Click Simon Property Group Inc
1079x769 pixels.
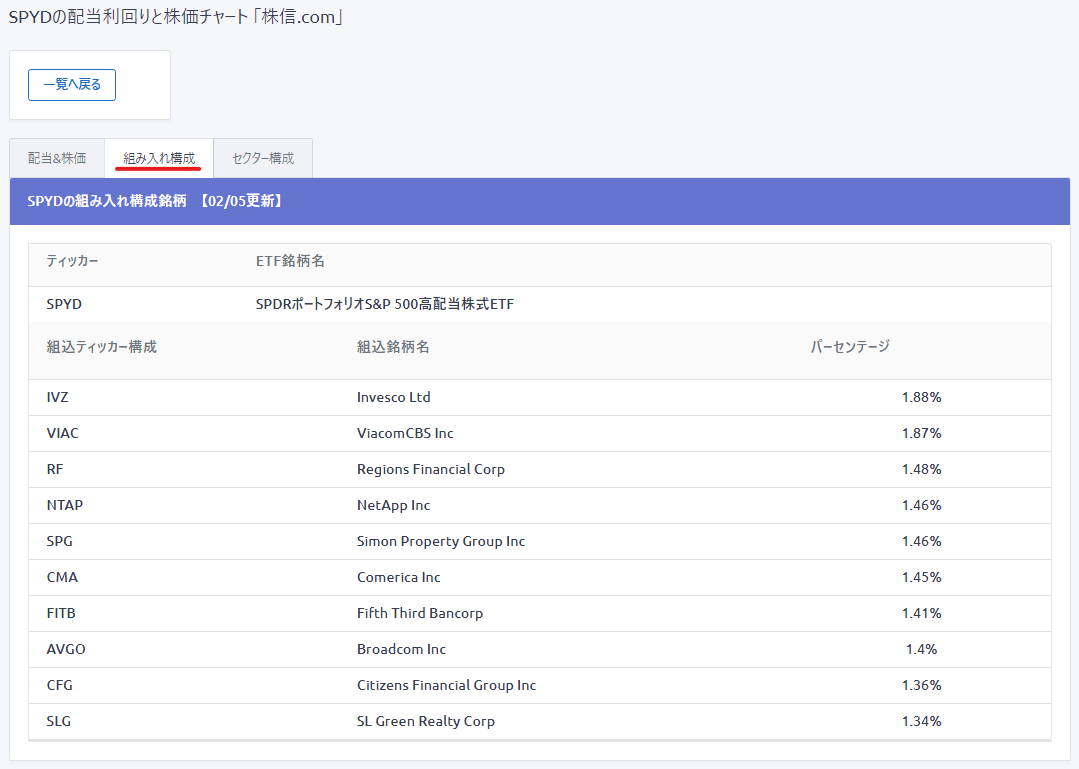coord(441,541)
